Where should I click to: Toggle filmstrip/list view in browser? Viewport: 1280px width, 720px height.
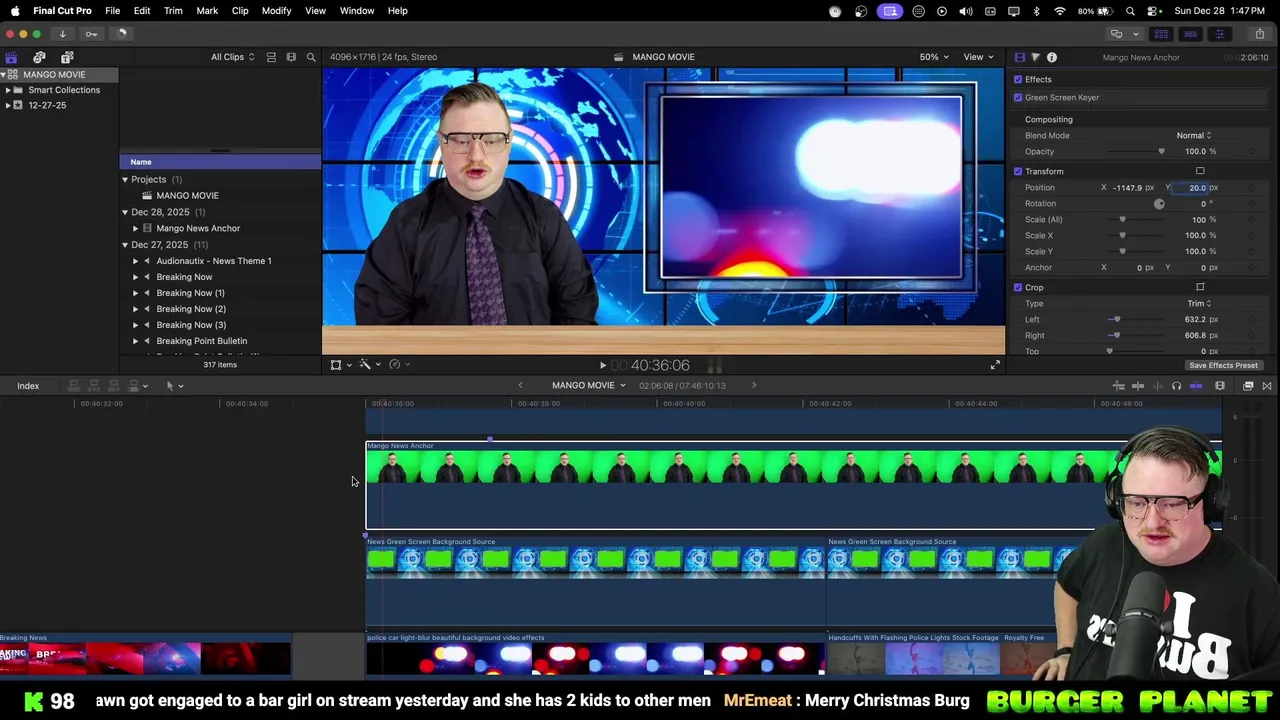point(271,57)
